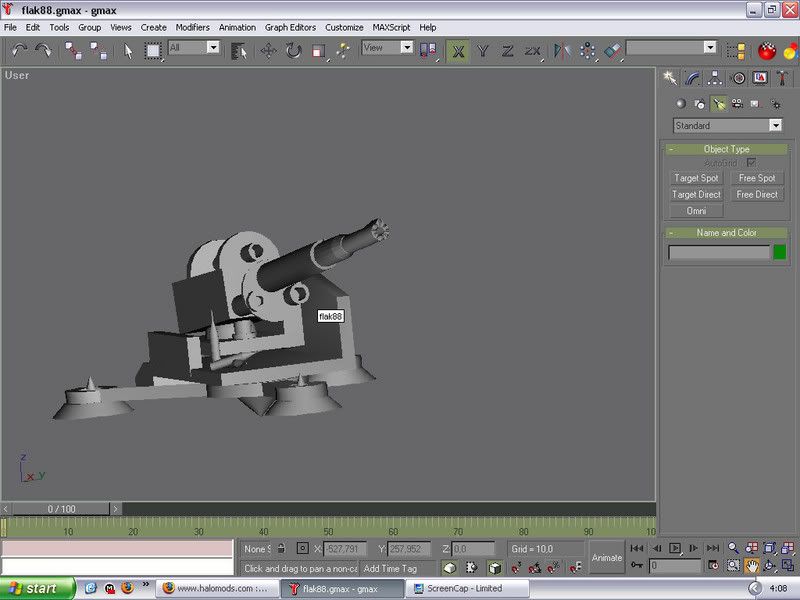Switch to the Modify command panel tab

point(692,78)
